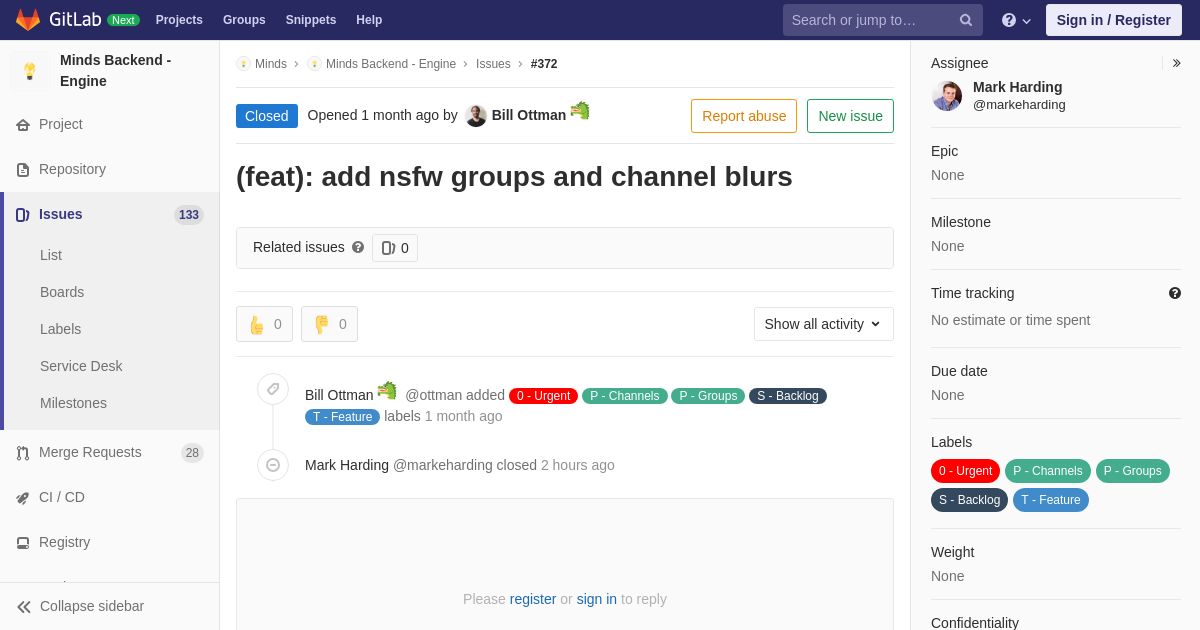Open the Help question mark menu

click(x=1016, y=20)
